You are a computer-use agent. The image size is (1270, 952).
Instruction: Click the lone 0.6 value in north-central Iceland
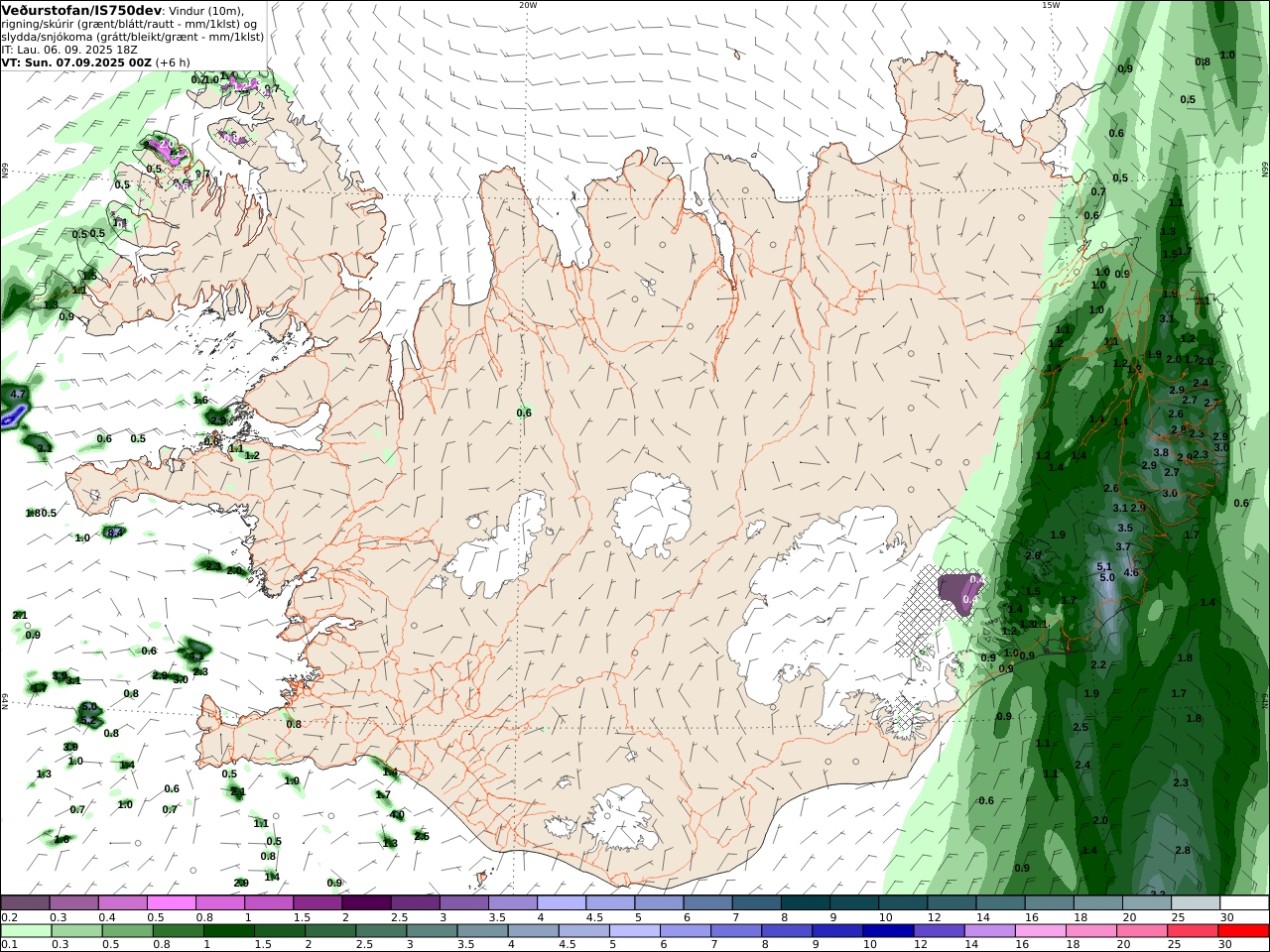[x=524, y=413]
